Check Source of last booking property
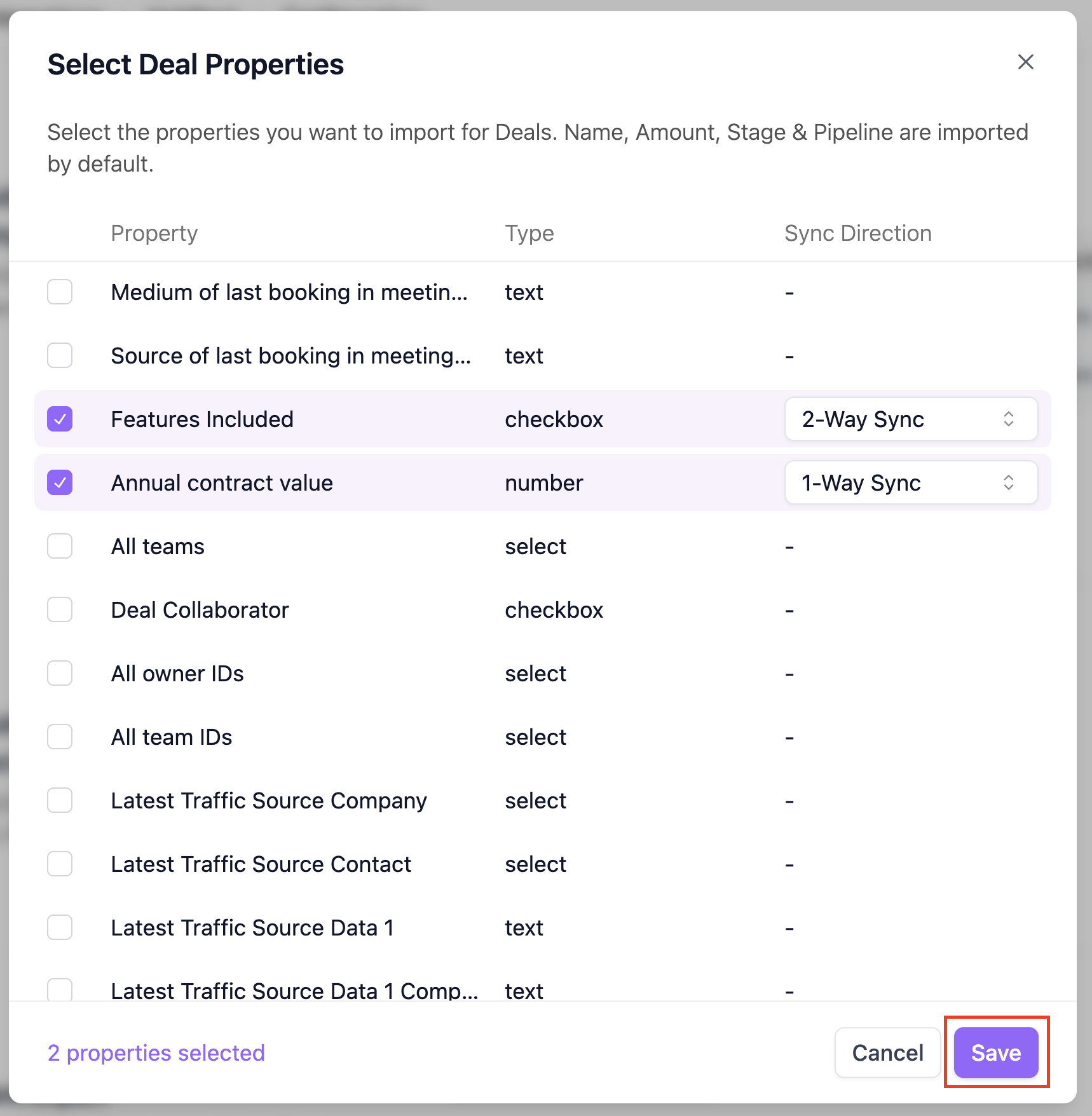 click(x=60, y=355)
